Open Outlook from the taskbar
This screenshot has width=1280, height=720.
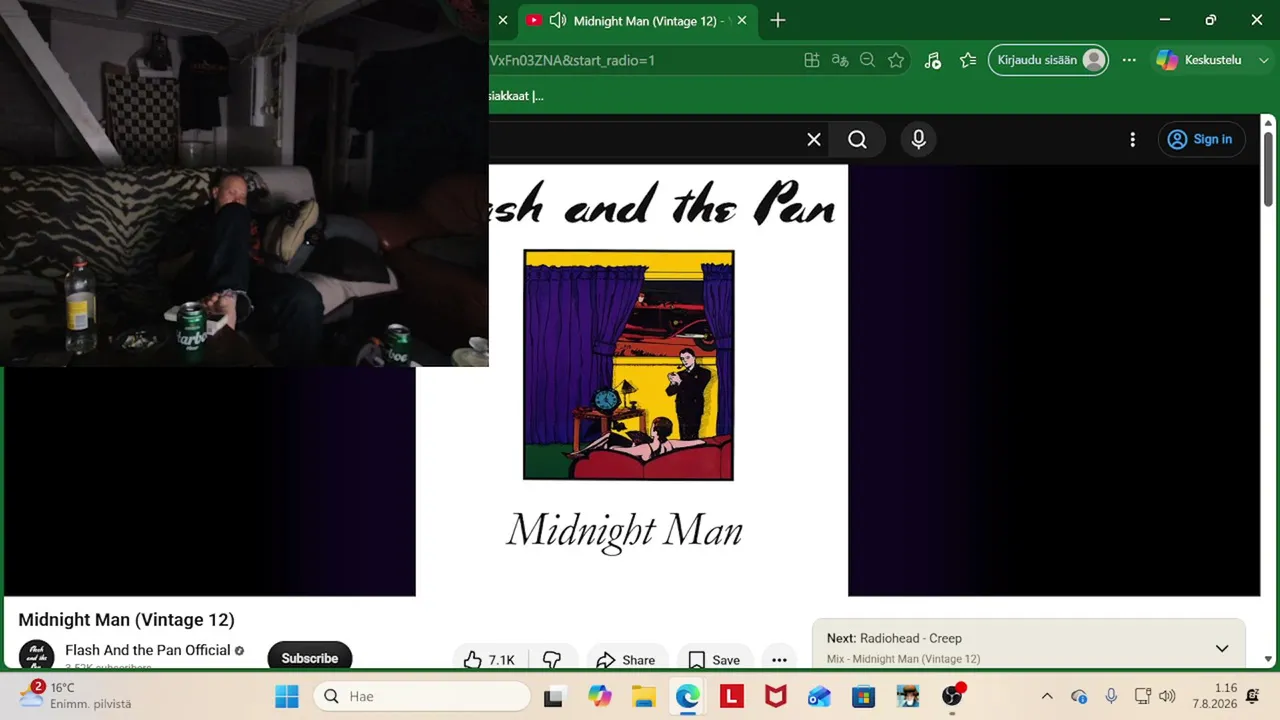(819, 696)
